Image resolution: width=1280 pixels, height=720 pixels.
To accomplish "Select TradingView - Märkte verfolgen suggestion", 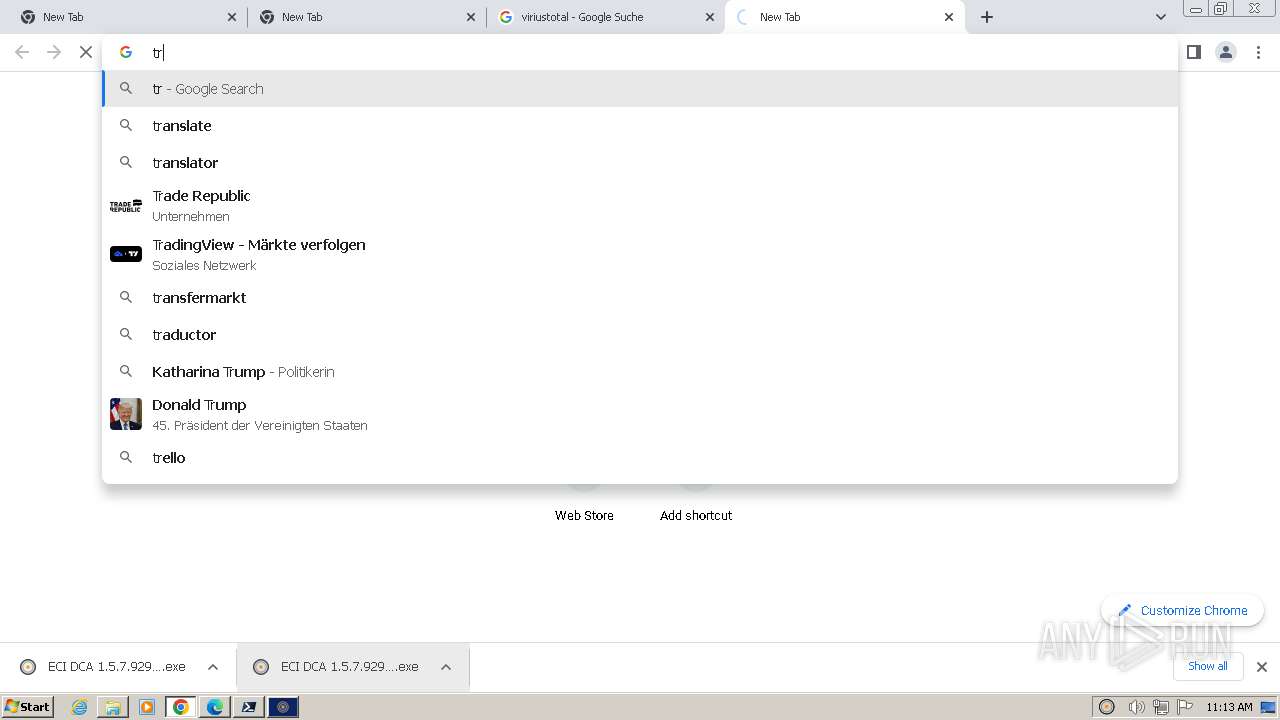I will 640,255.
